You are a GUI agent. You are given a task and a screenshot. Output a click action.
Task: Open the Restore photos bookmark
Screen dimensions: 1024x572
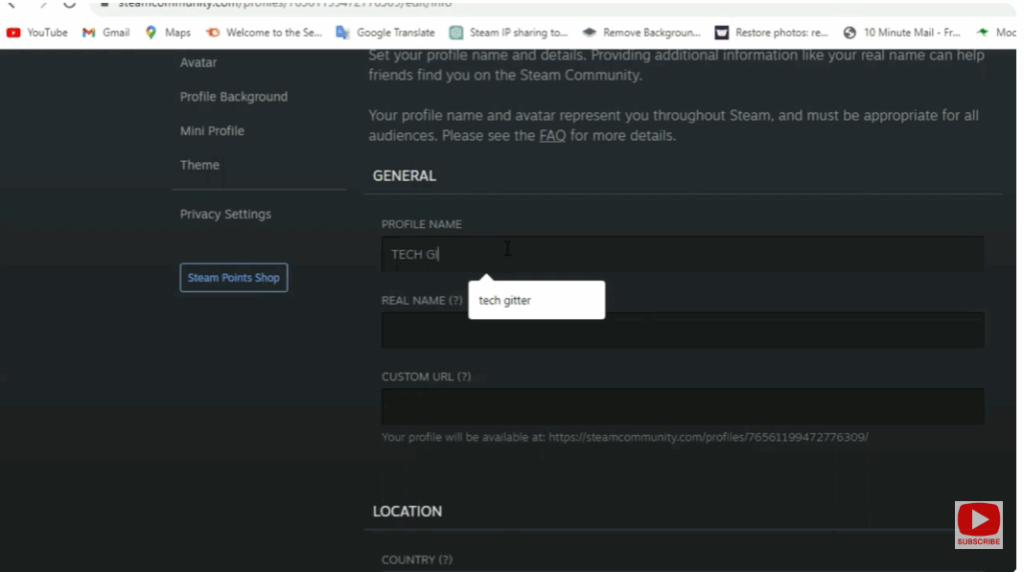point(771,33)
